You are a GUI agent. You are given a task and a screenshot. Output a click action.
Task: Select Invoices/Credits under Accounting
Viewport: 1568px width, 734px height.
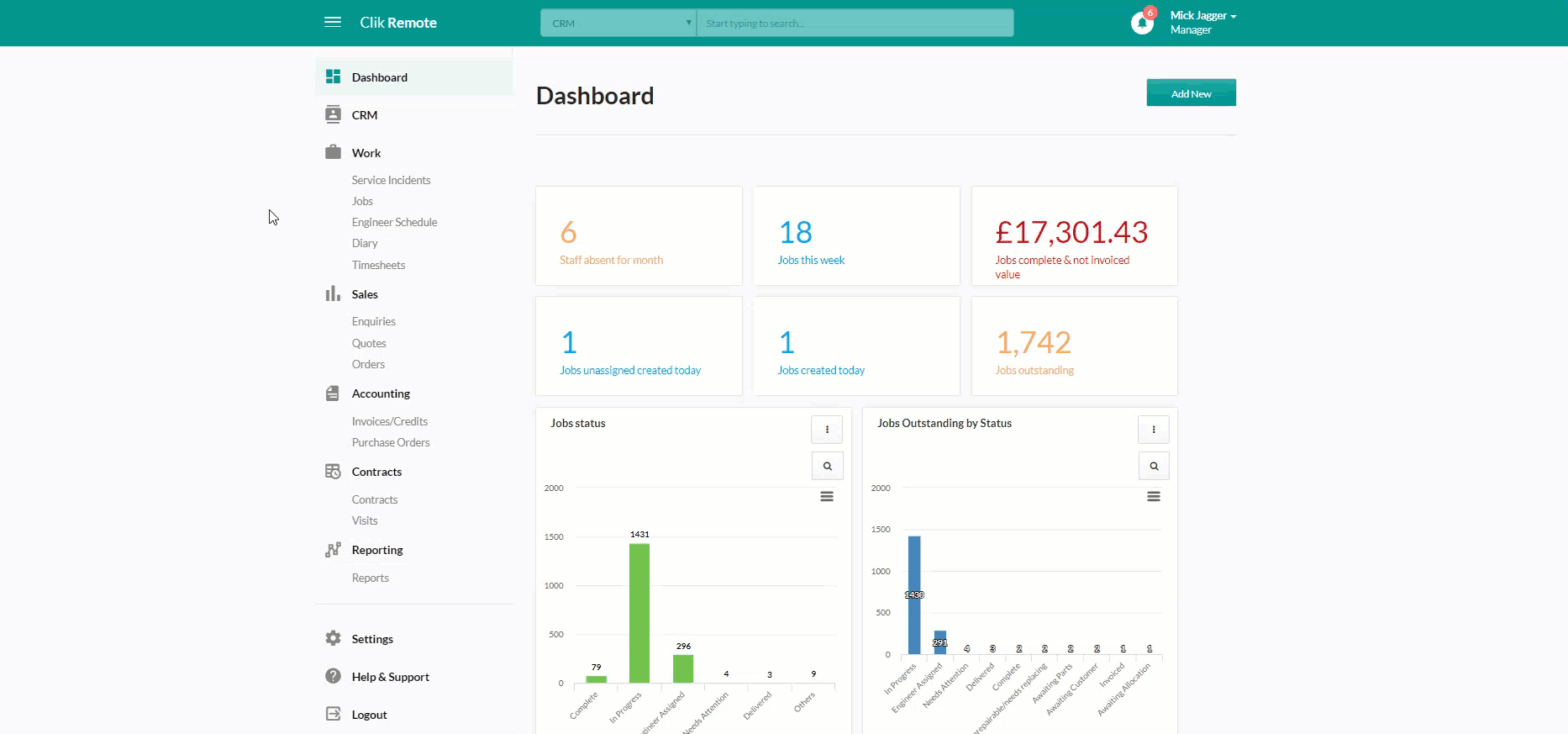[x=389, y=421]
